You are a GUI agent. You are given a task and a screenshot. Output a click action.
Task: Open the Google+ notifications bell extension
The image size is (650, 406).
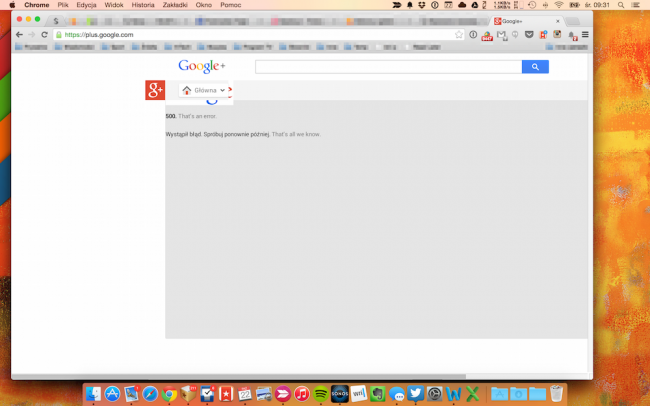click(572, 36)
